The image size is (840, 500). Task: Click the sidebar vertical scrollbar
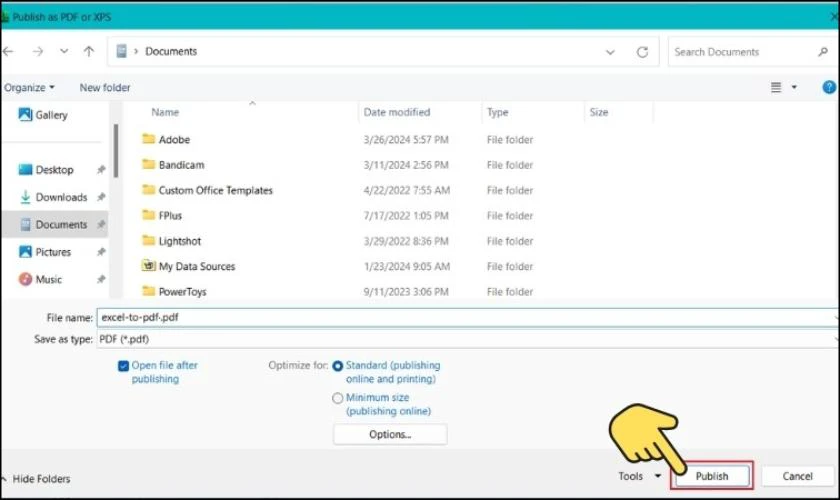[x=116, y=151]
